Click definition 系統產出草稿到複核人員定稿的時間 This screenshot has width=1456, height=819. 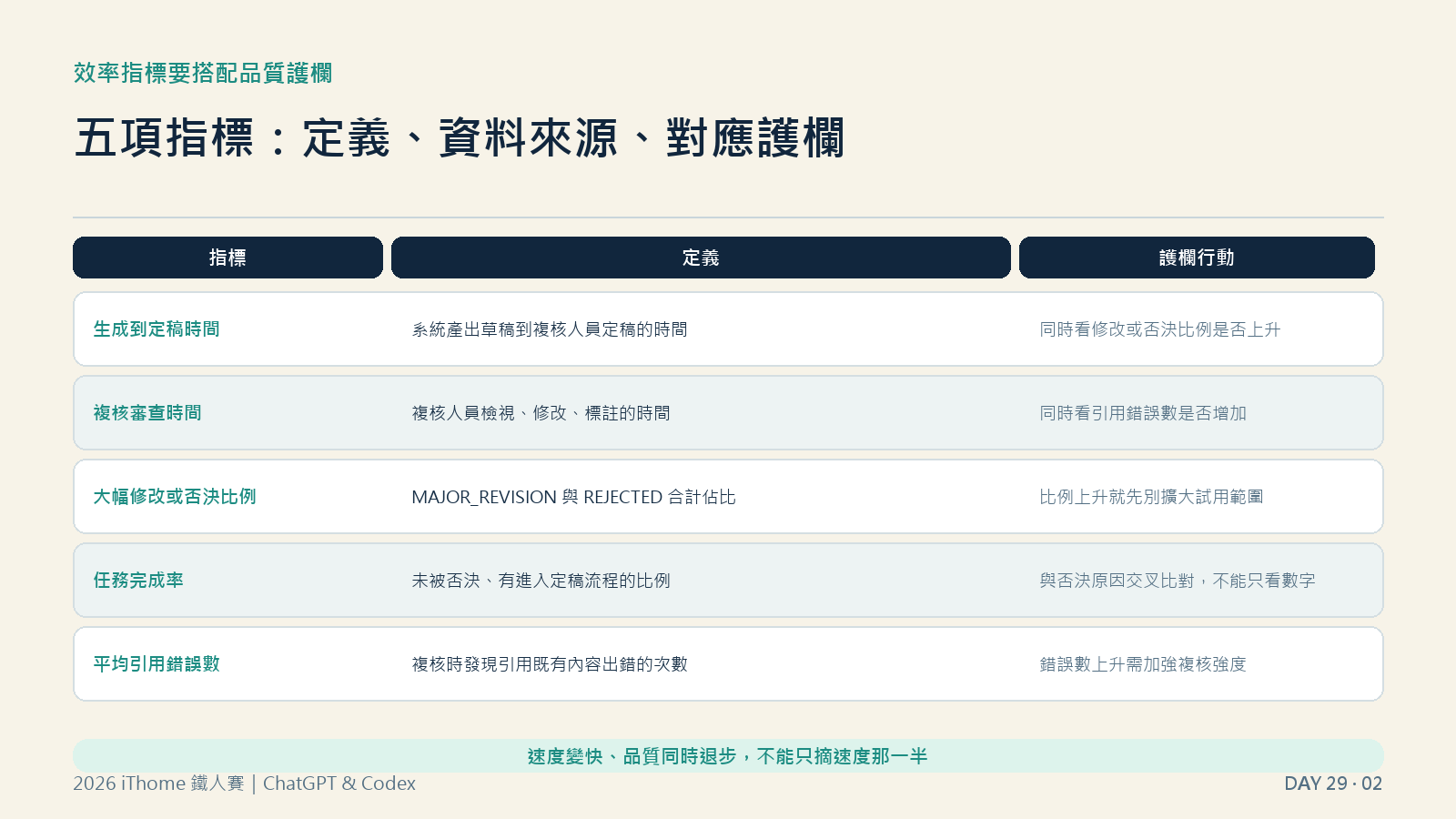click(550, 329)
